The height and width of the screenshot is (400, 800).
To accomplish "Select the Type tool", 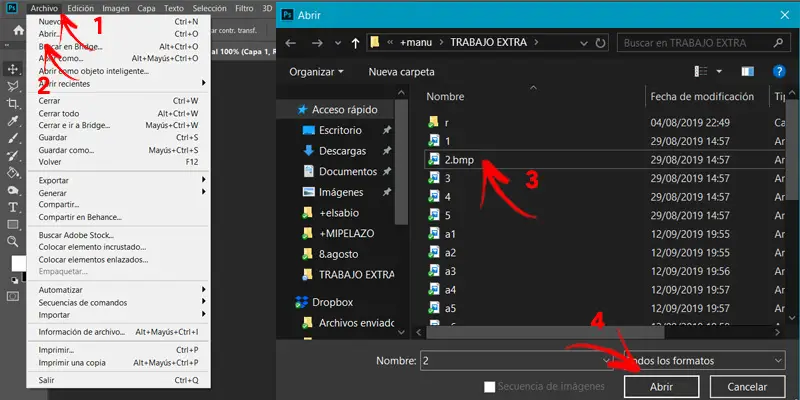I will click(13, 207).
